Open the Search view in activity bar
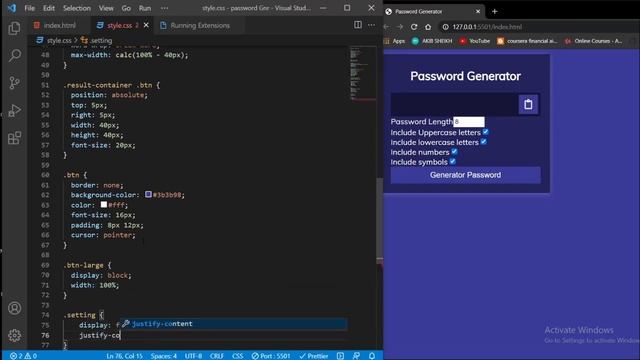Image resolution: width=640 pixels, height=360 pixels. pyautogui.click(x=14, y=56)
